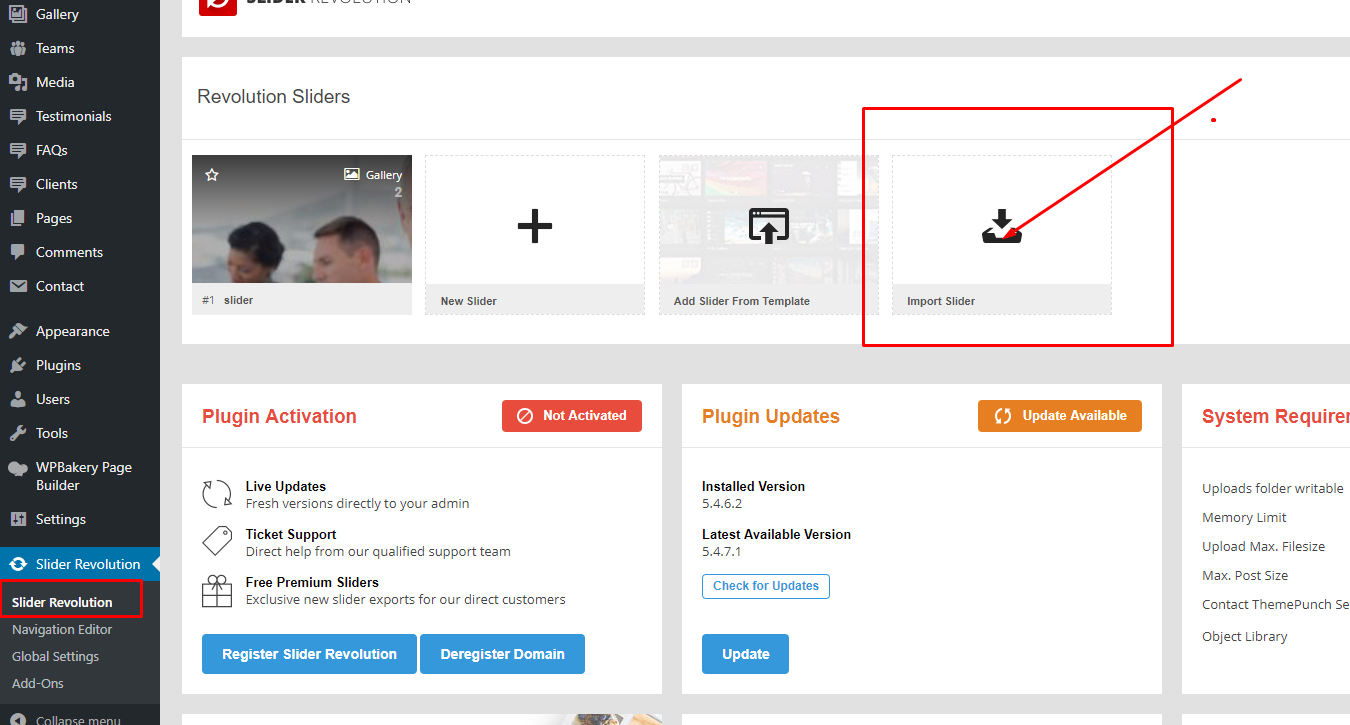
Task: Click the Appearance paintbrush icon in sidebar
Action: tap(18, 331)
